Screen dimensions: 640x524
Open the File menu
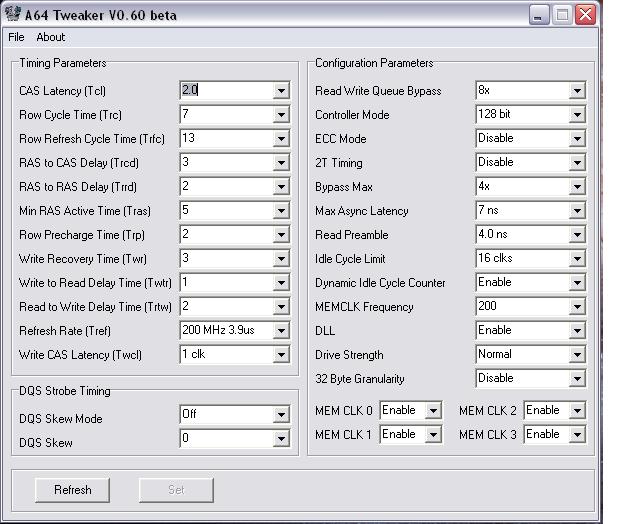point(16,37)
